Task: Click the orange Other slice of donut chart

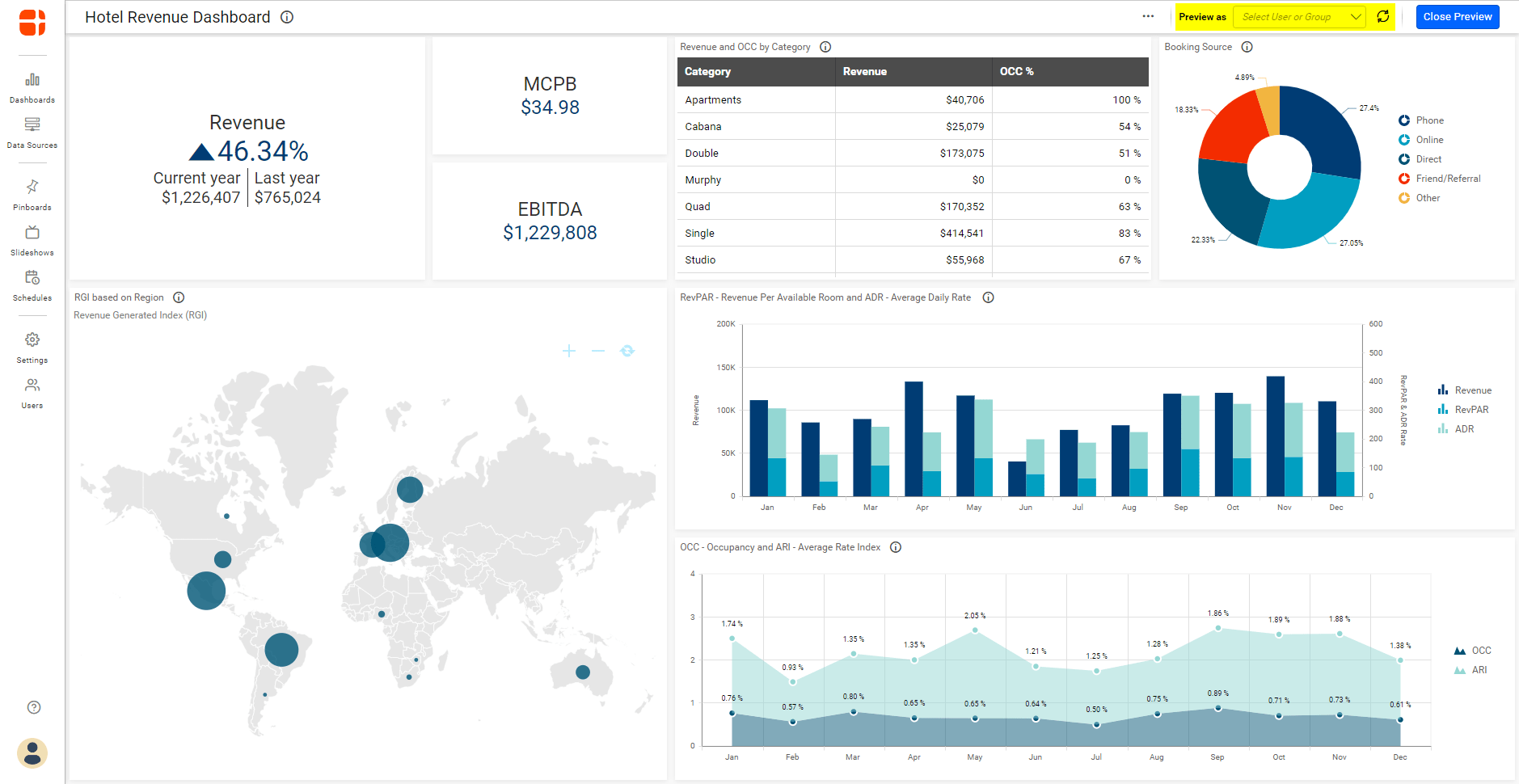Action: [x=1269, y=109]
